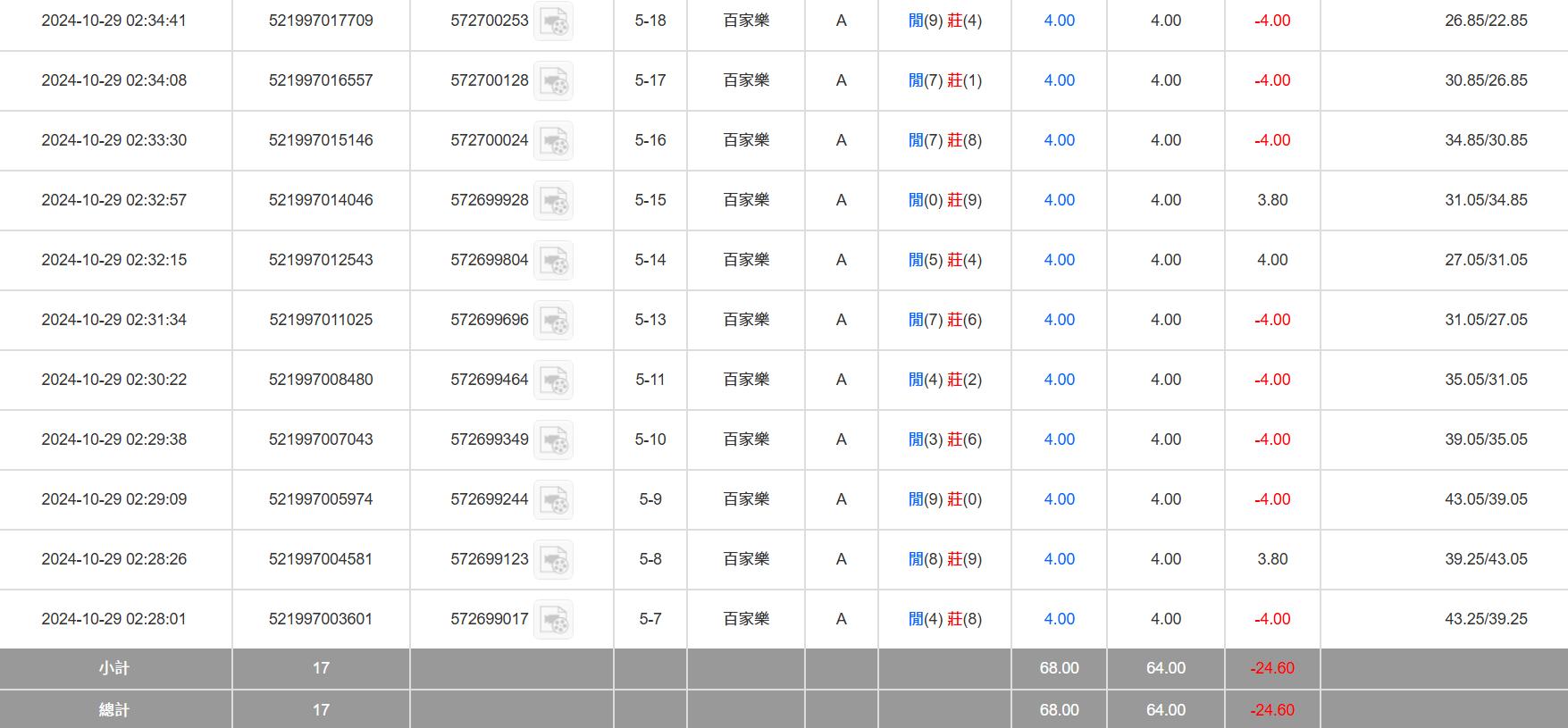View video replay for round 572699804
Viewport: 1568px width, 728px height.
coord(554,261)
